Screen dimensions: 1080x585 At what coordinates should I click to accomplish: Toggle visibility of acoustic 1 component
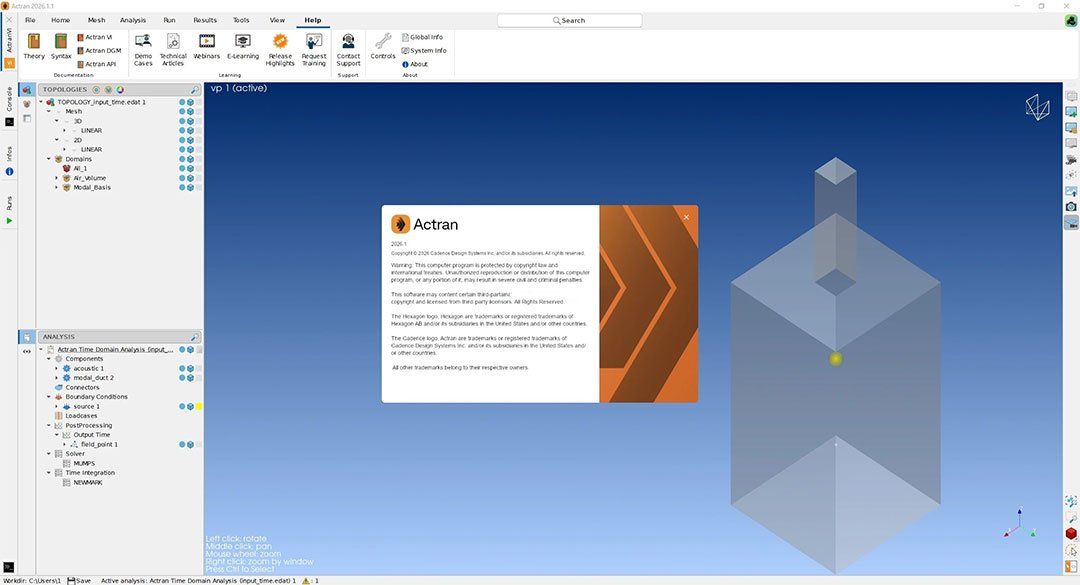183,369
